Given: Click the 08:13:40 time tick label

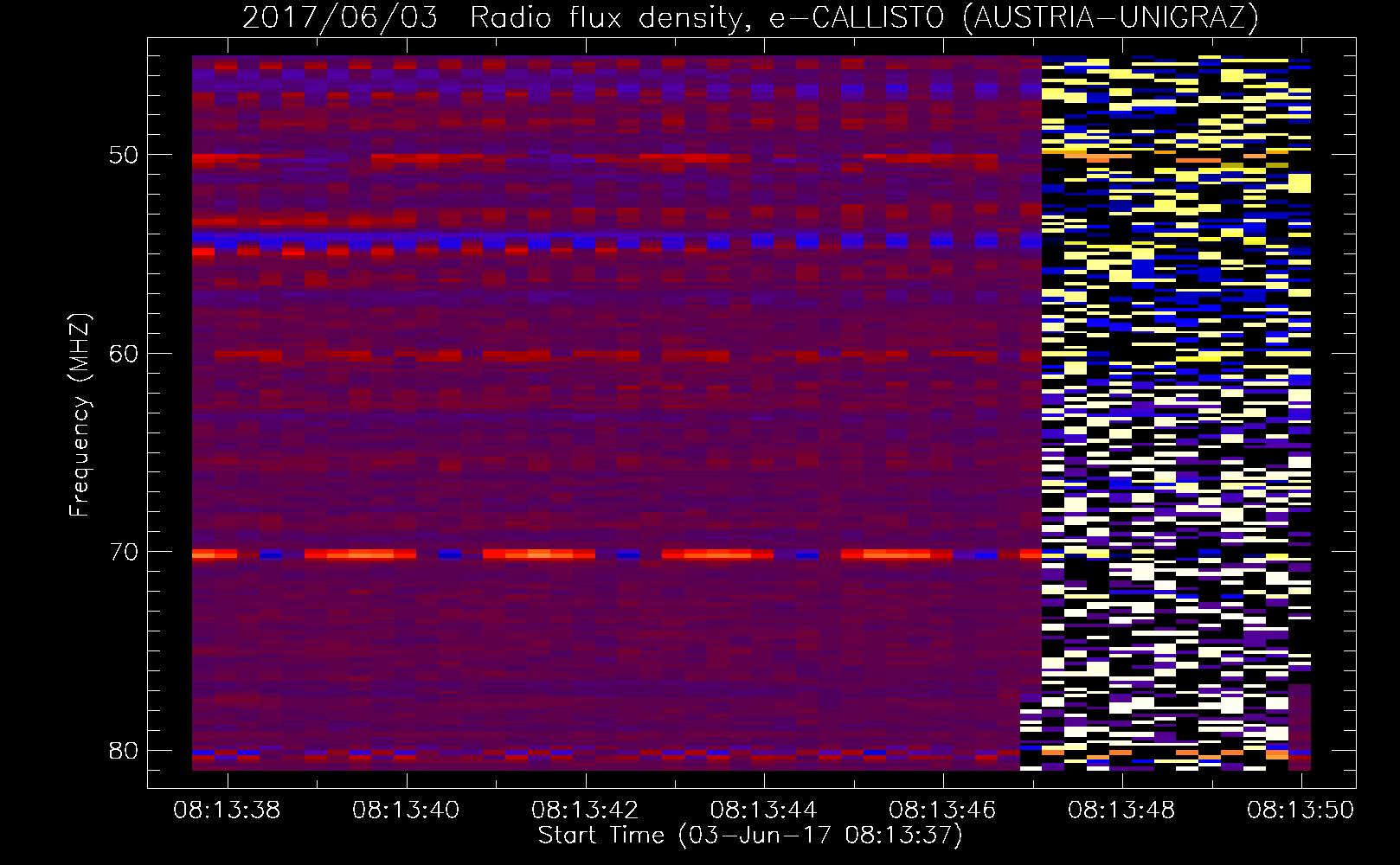Looking at the screenshot, I should (406, 811).
